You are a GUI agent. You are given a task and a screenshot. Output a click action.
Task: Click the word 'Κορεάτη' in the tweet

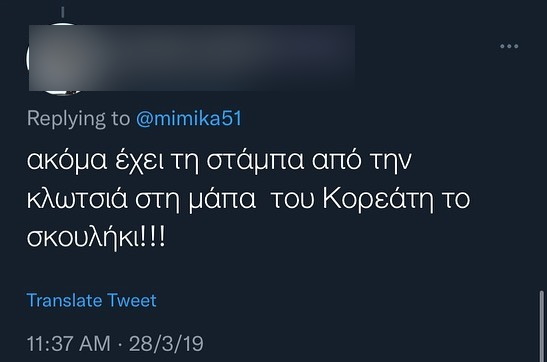[378, 199]
